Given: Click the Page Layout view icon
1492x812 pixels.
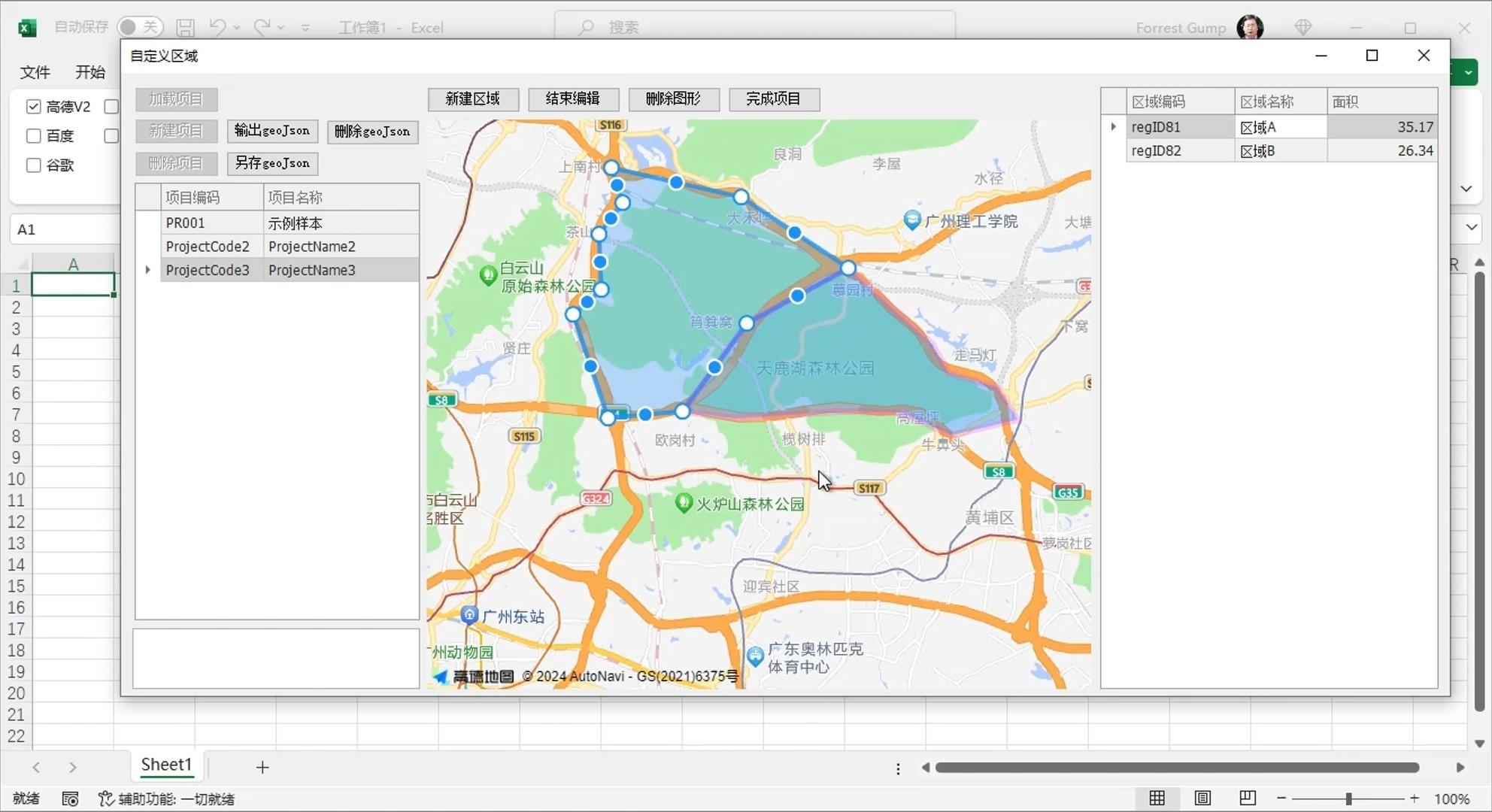Looking at the screenshot, I should 1202,798.
